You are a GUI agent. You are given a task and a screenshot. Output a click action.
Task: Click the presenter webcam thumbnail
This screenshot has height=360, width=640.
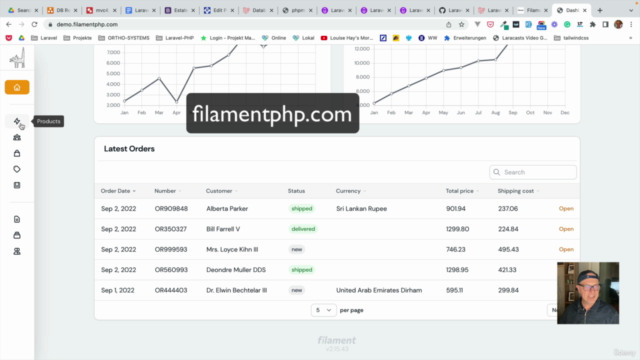pos(588,293)
